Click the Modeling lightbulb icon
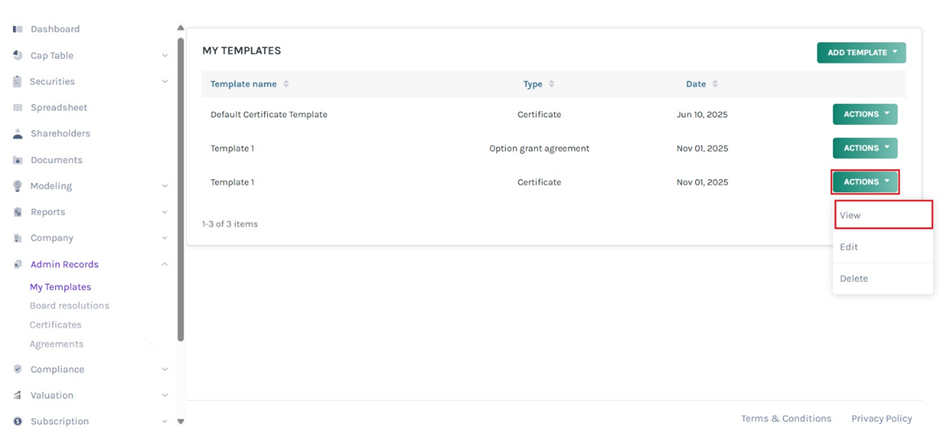 point(17,186)
